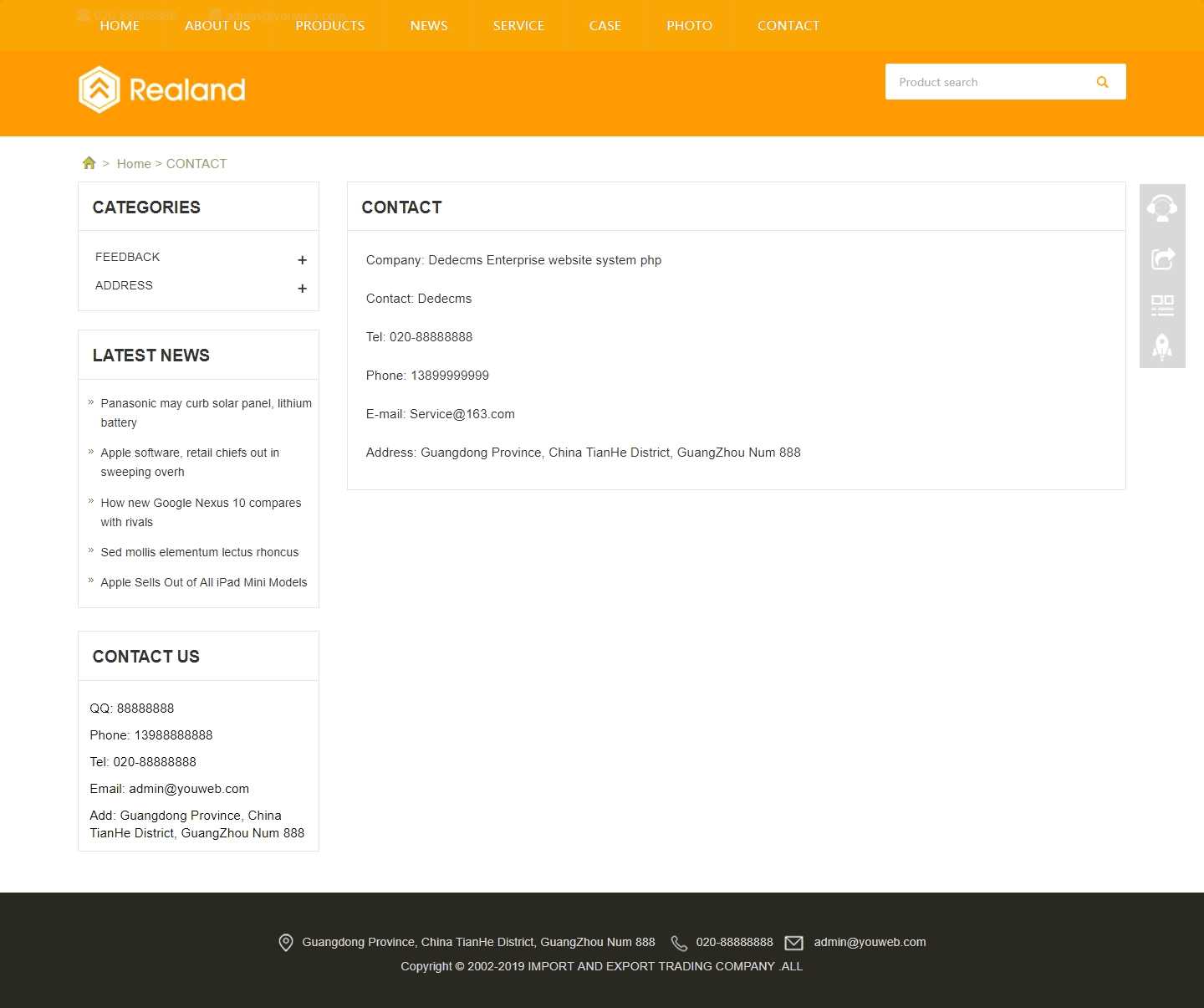Click the magnifier search icon
This screenshot has height=1008, width=1204.
[1102, 82]
